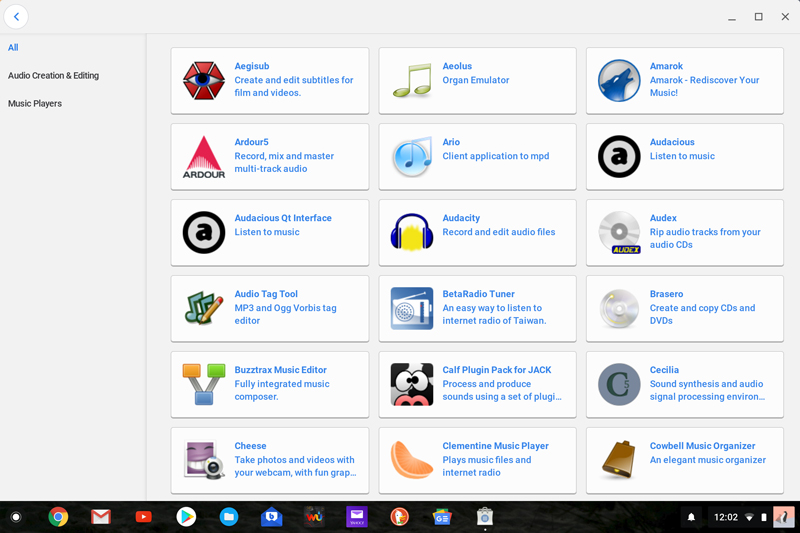Open Play Store from the shelf
The height and width of the screenshot is (533, 800).
pos(186,517)
